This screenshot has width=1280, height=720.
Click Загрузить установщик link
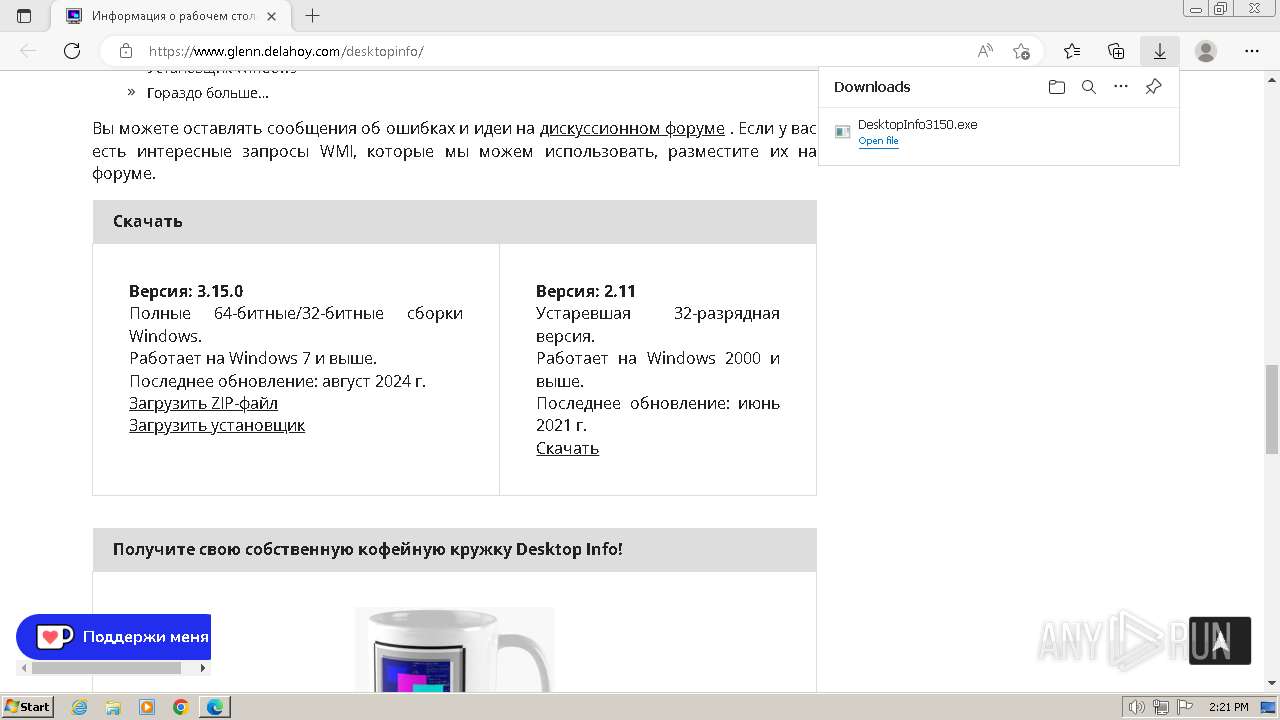coord(217,425)
